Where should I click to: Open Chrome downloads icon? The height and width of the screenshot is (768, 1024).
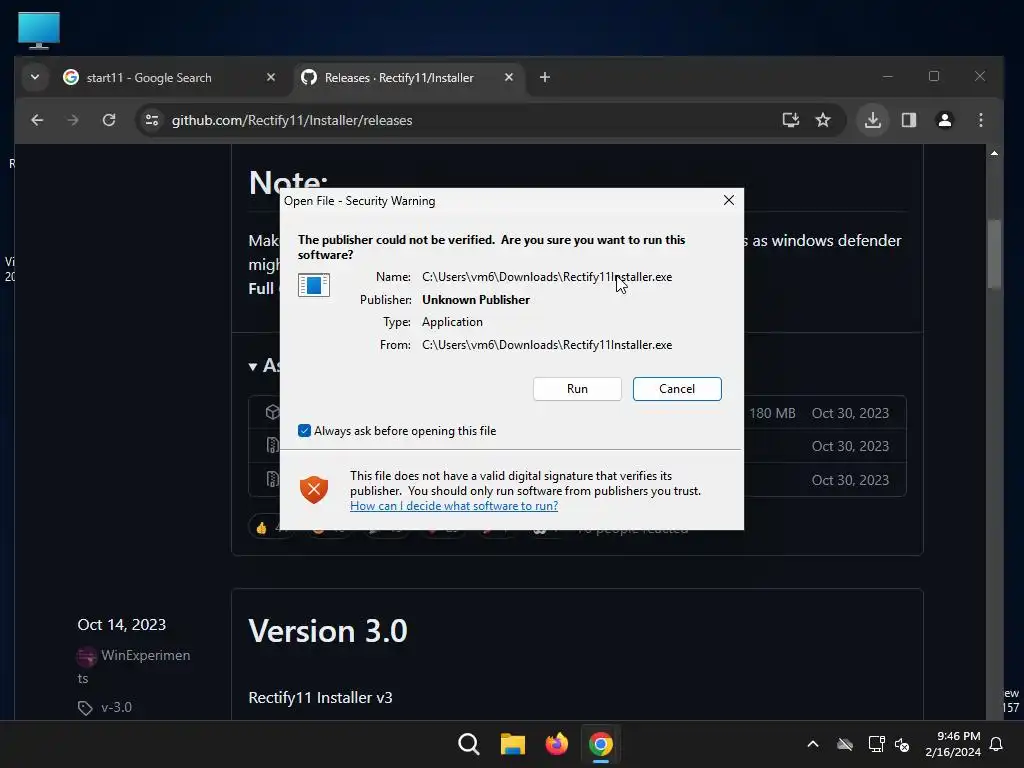[x=872, y=120]
